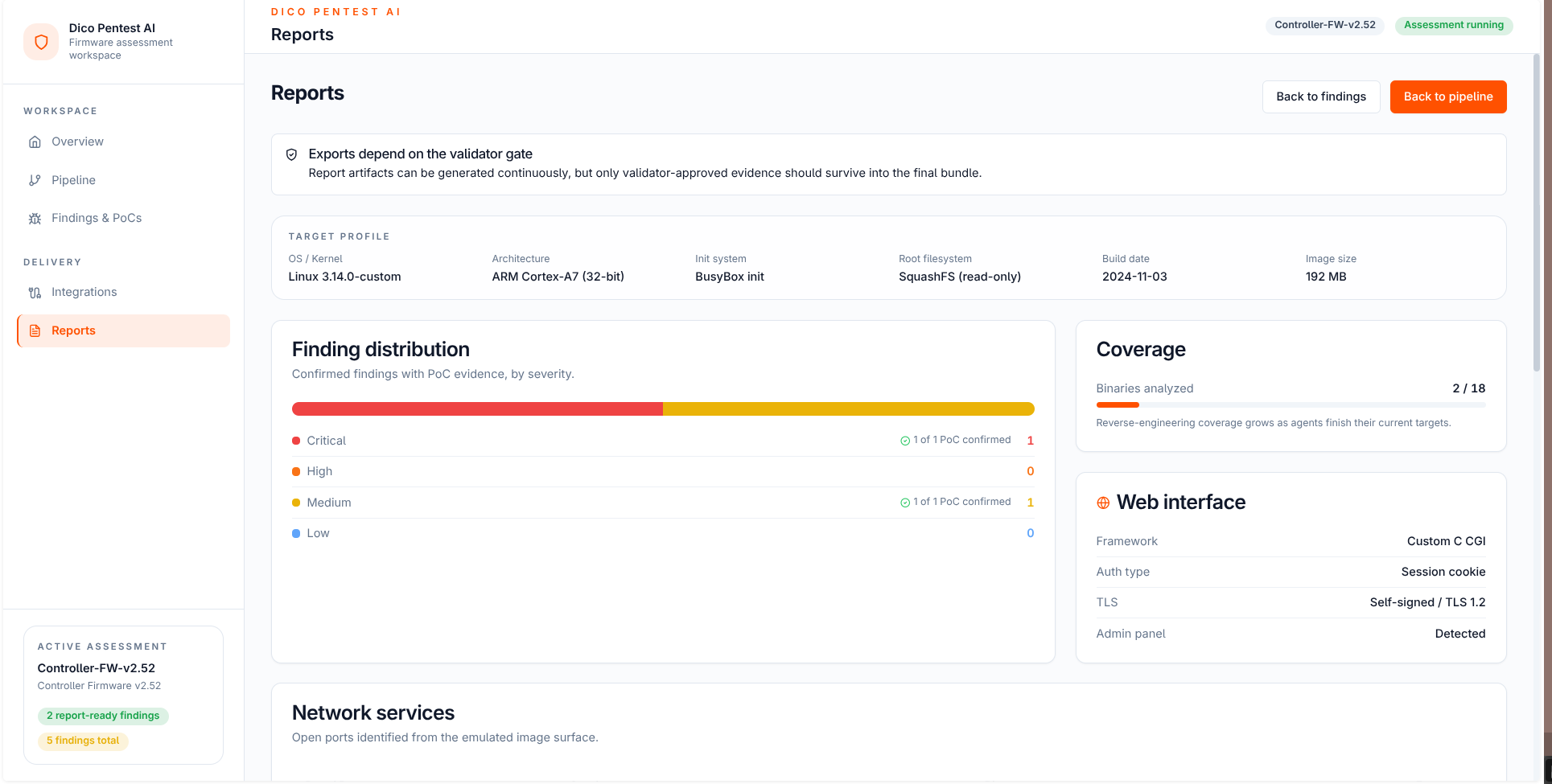The image size is (1552, 784).
Task: Click the 2 report-ready findings badge
Action: (x=103, y=716)
